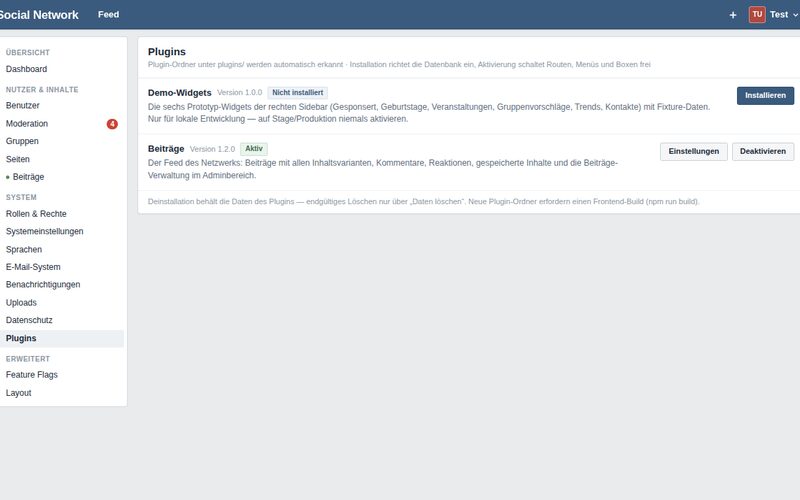The image size is (800, 500).
Task: Open Seiten in the sidebar
Action: click(17, 159)
